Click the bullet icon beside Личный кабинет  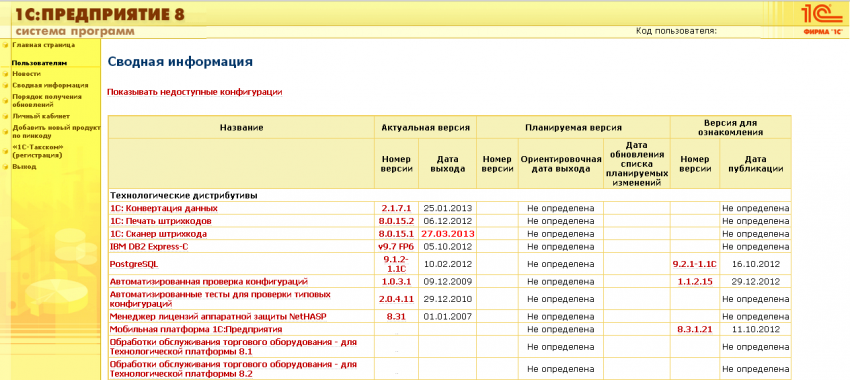[x=5, y=116]
